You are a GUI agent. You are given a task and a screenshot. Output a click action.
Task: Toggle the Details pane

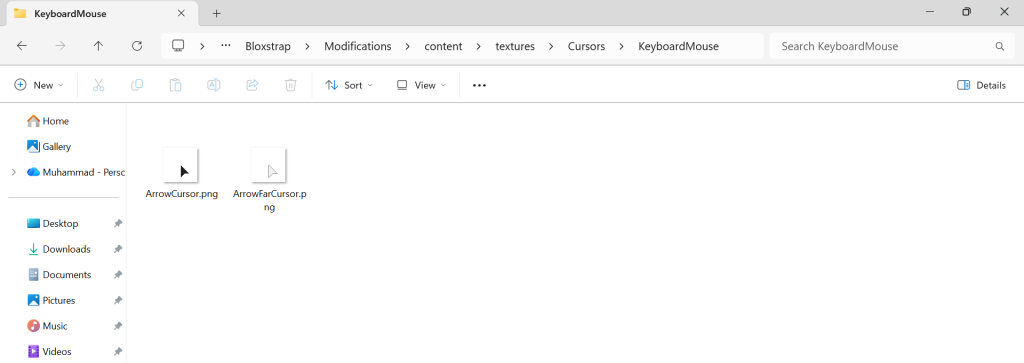click(981, 85)
